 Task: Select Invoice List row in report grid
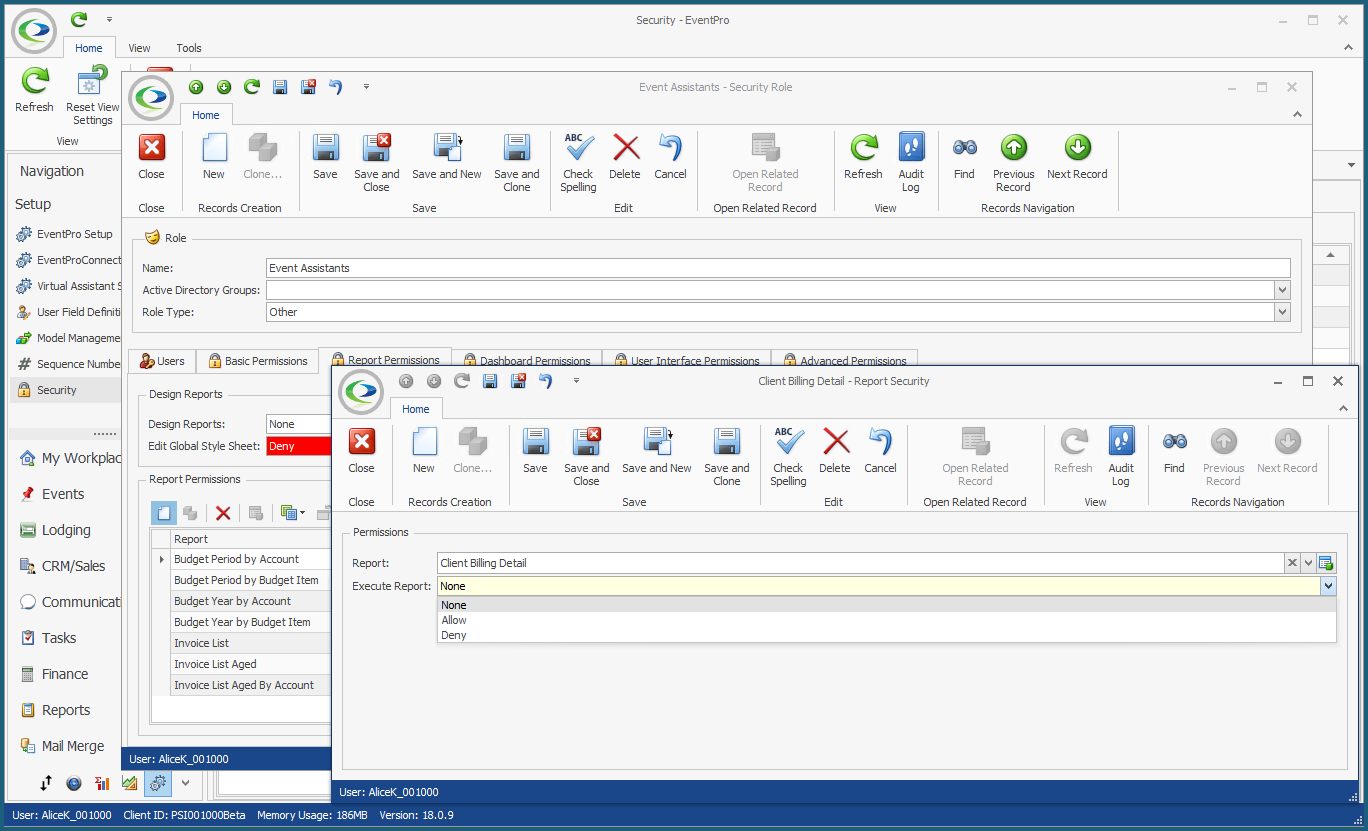coord(251,643)
